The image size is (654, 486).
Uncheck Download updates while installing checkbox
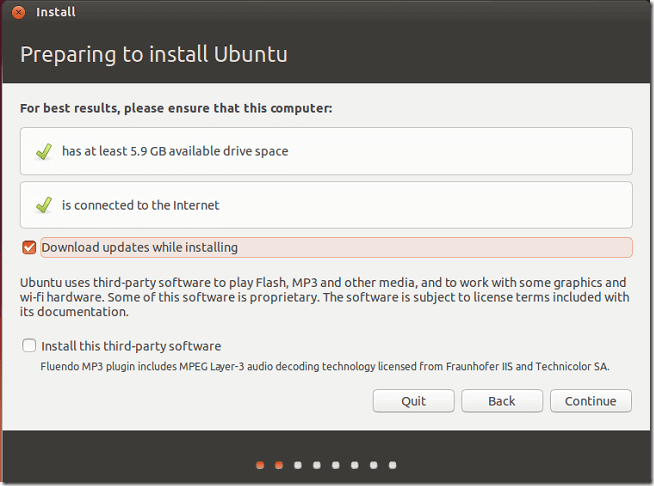tap(29, 247)
